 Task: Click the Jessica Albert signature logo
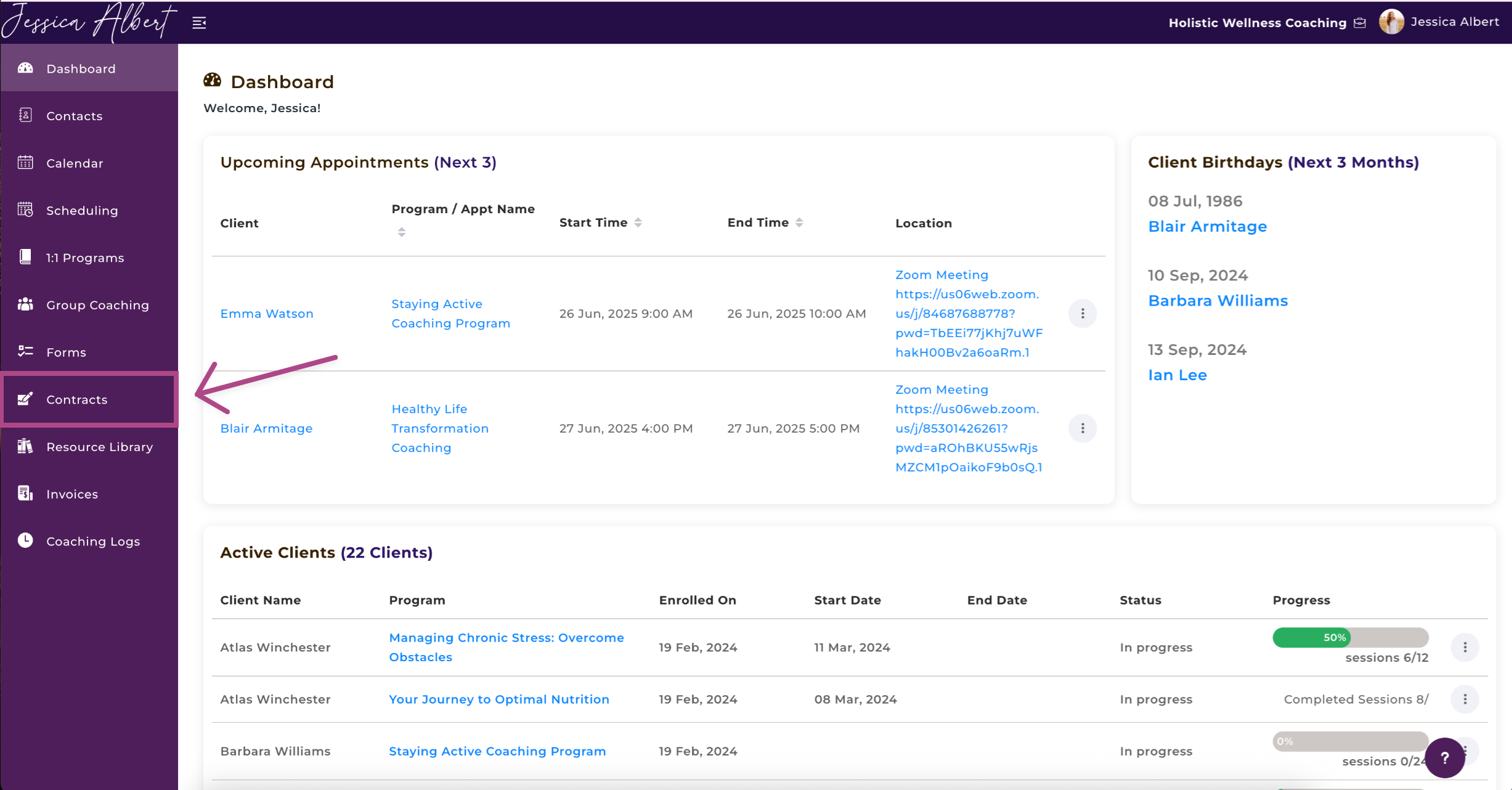(89, 22)
